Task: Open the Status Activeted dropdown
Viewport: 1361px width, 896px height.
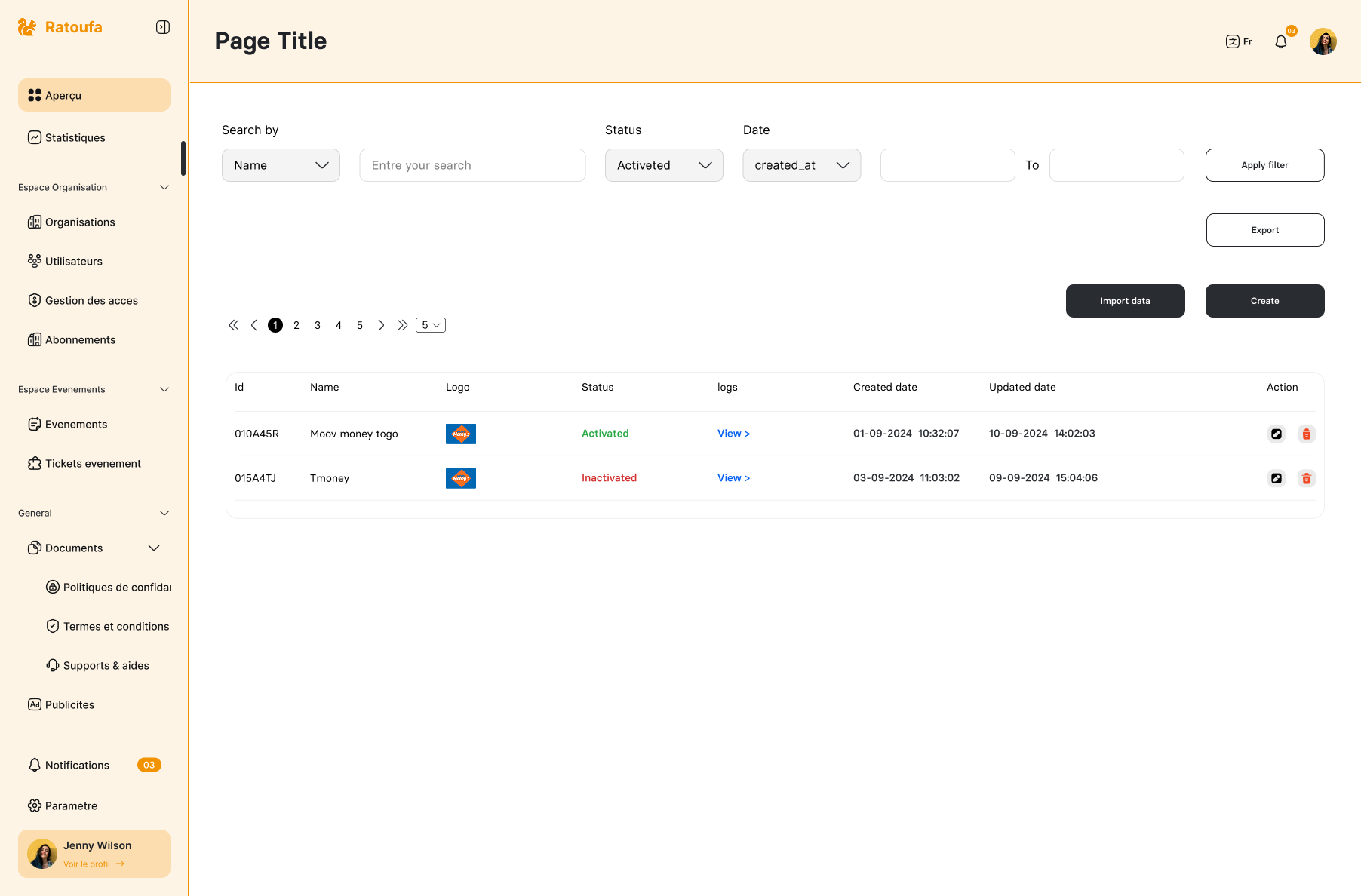Action: tap(664, 165)
